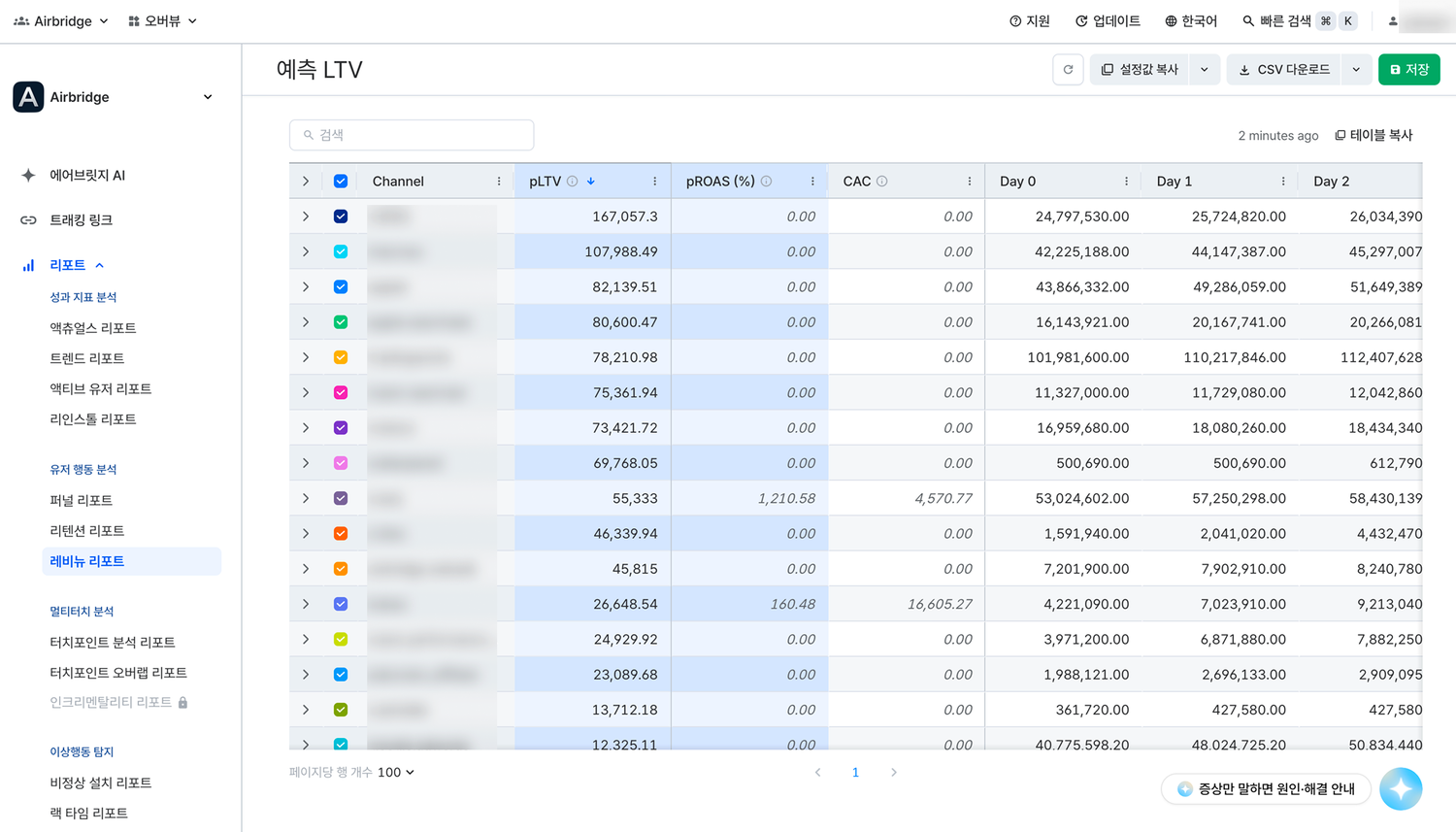Change 페이지당 행 개수 100 dropdown
The width and height of the screenshot is (1456, 832).
point(396,773)
